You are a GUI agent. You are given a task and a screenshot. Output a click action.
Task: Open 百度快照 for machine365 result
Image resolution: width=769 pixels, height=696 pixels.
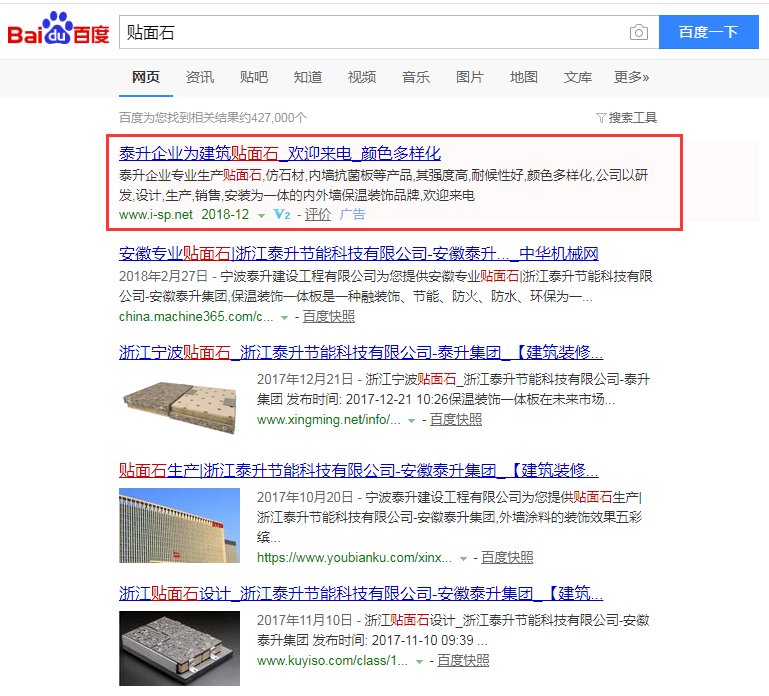[x=329, y=317]
